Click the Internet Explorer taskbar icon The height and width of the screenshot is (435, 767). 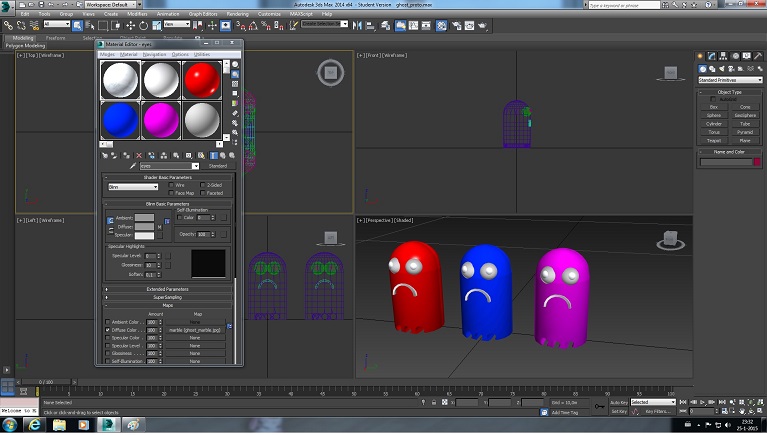[34, 425]
